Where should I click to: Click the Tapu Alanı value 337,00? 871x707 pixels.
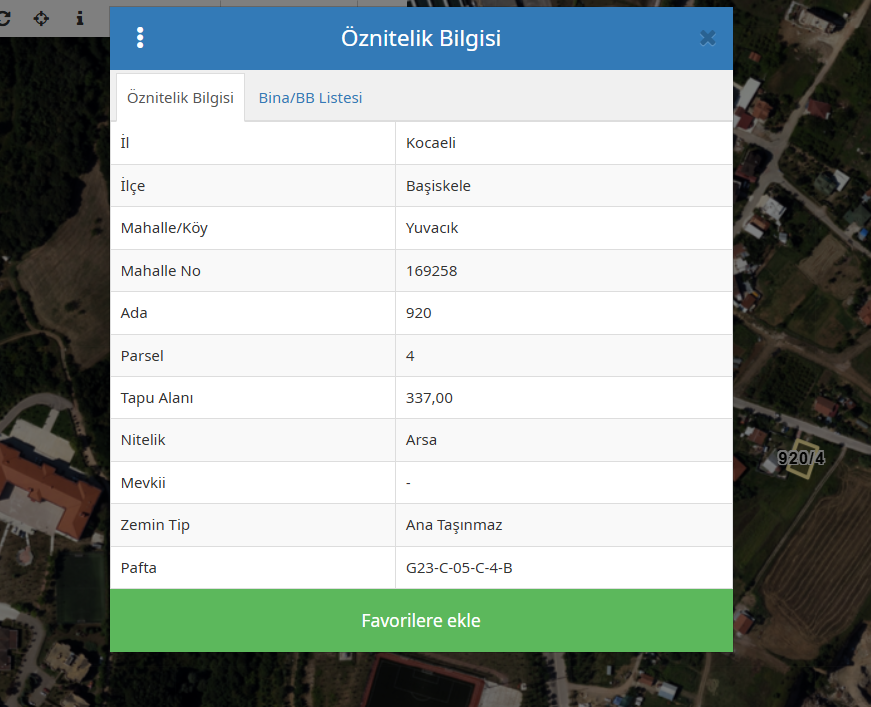429,398
